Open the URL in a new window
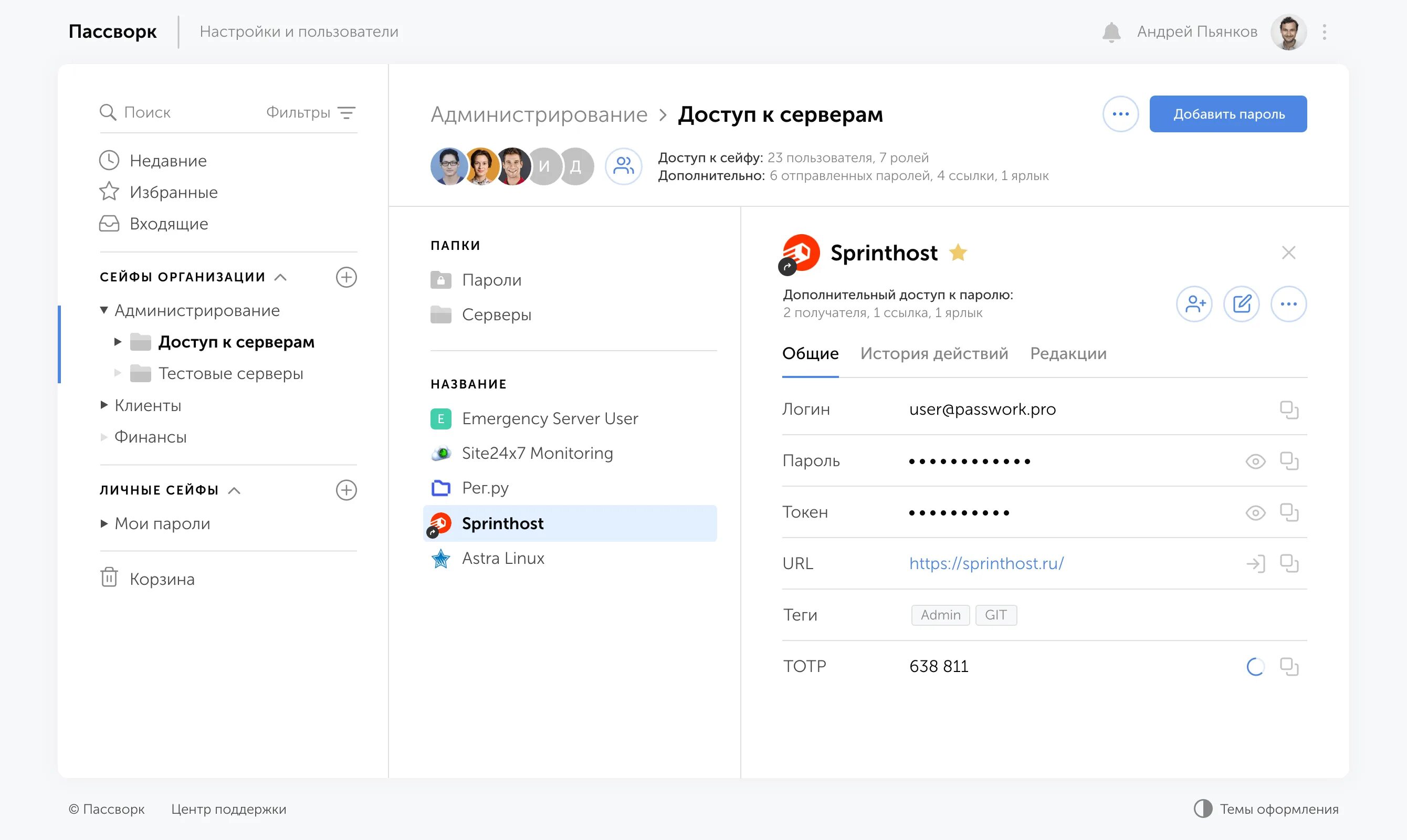The height and width of the screenshot is (840, 1407). pyautogui.click(x=1255, y=564)
